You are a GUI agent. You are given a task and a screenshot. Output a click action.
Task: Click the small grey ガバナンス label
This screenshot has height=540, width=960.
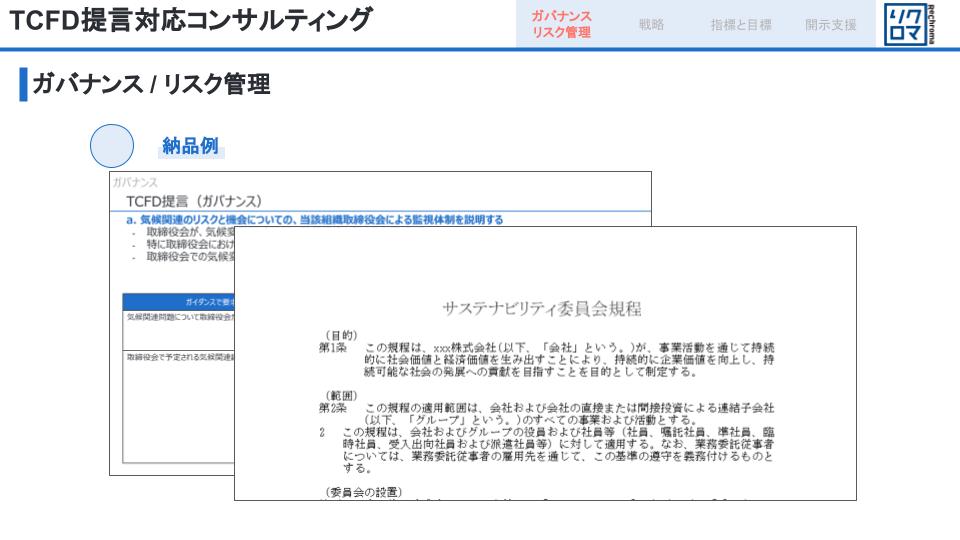coord(135,182)
